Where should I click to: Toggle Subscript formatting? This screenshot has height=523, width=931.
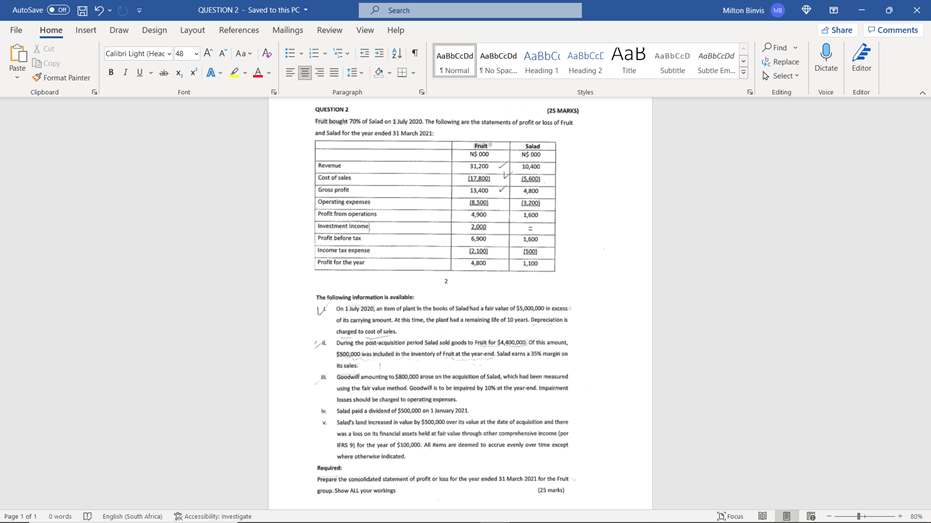tap(179, 72)
